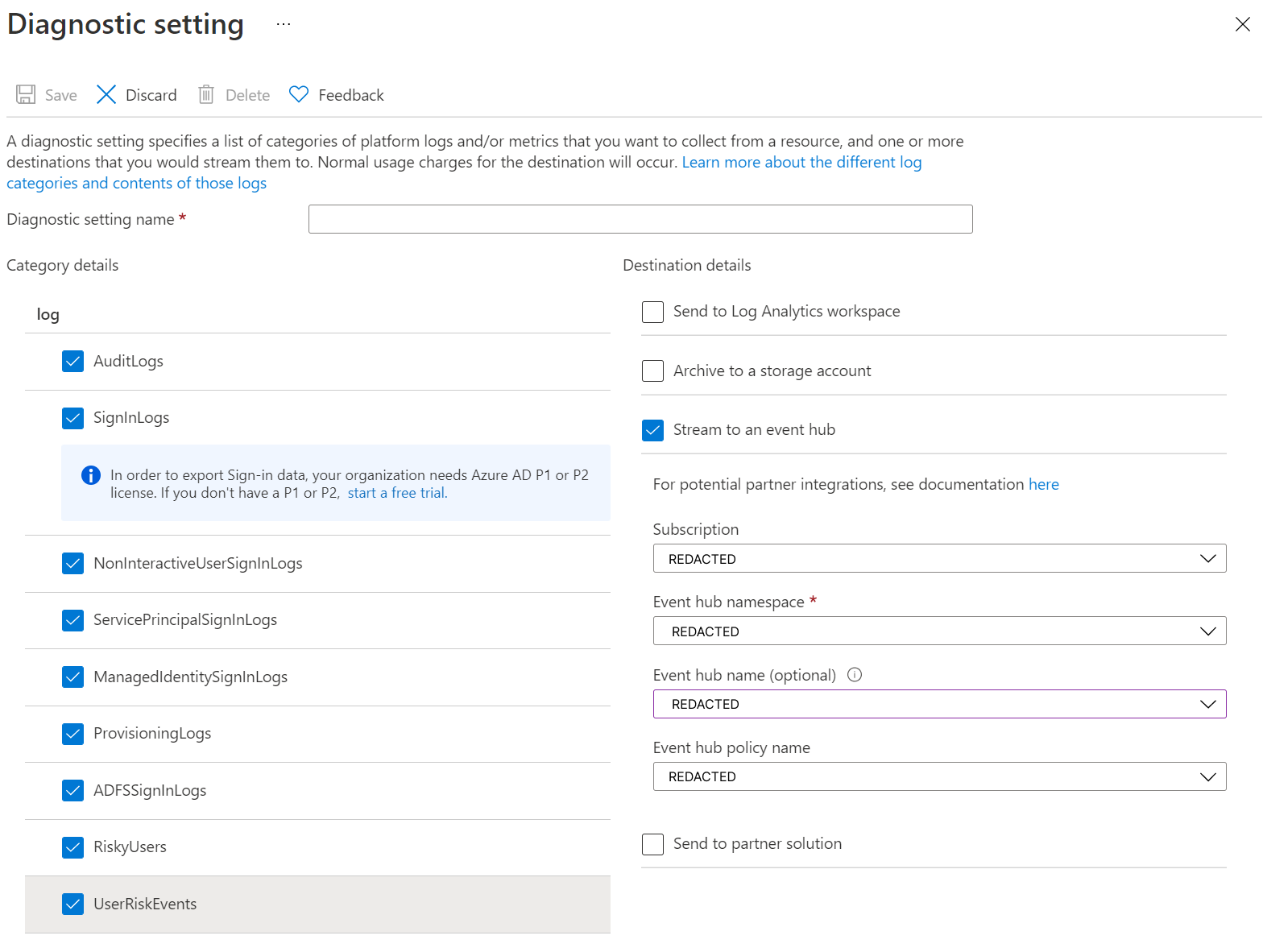Click the Discard X icon
The width and height of the screenshot is (1263, 952).
[106, 95]
